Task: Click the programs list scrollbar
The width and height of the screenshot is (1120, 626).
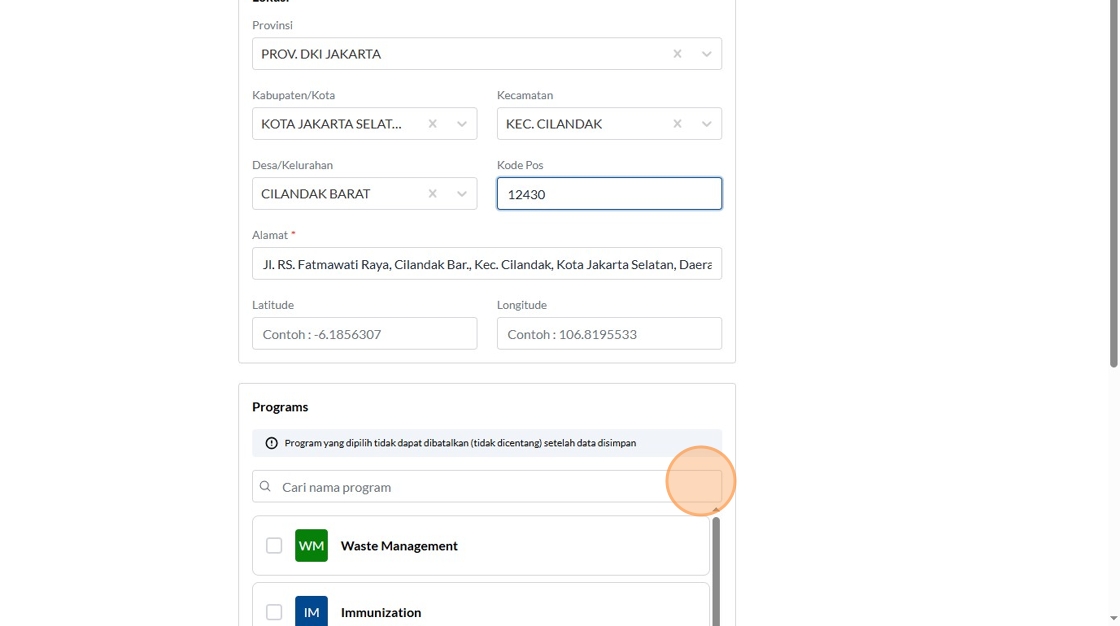Action: pos(716,570)
